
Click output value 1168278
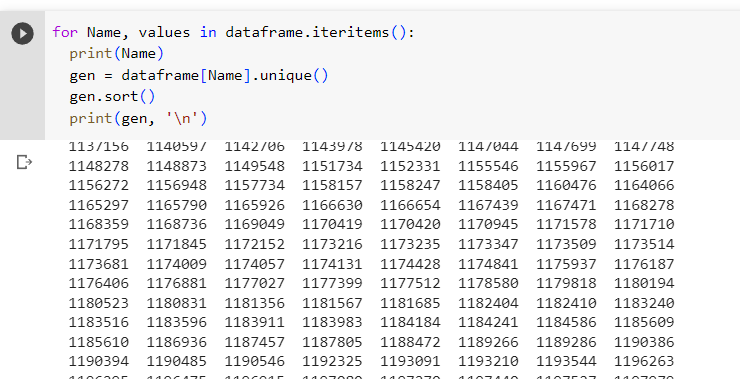tap(644, 205)
